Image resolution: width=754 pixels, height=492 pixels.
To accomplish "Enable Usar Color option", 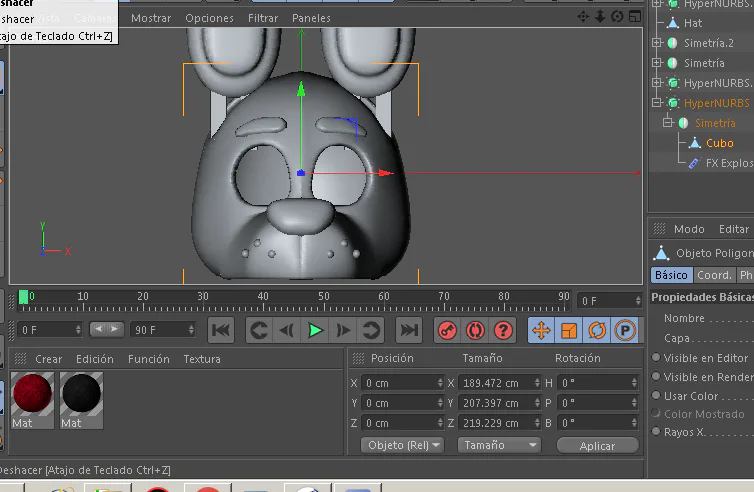I will 656,395.
